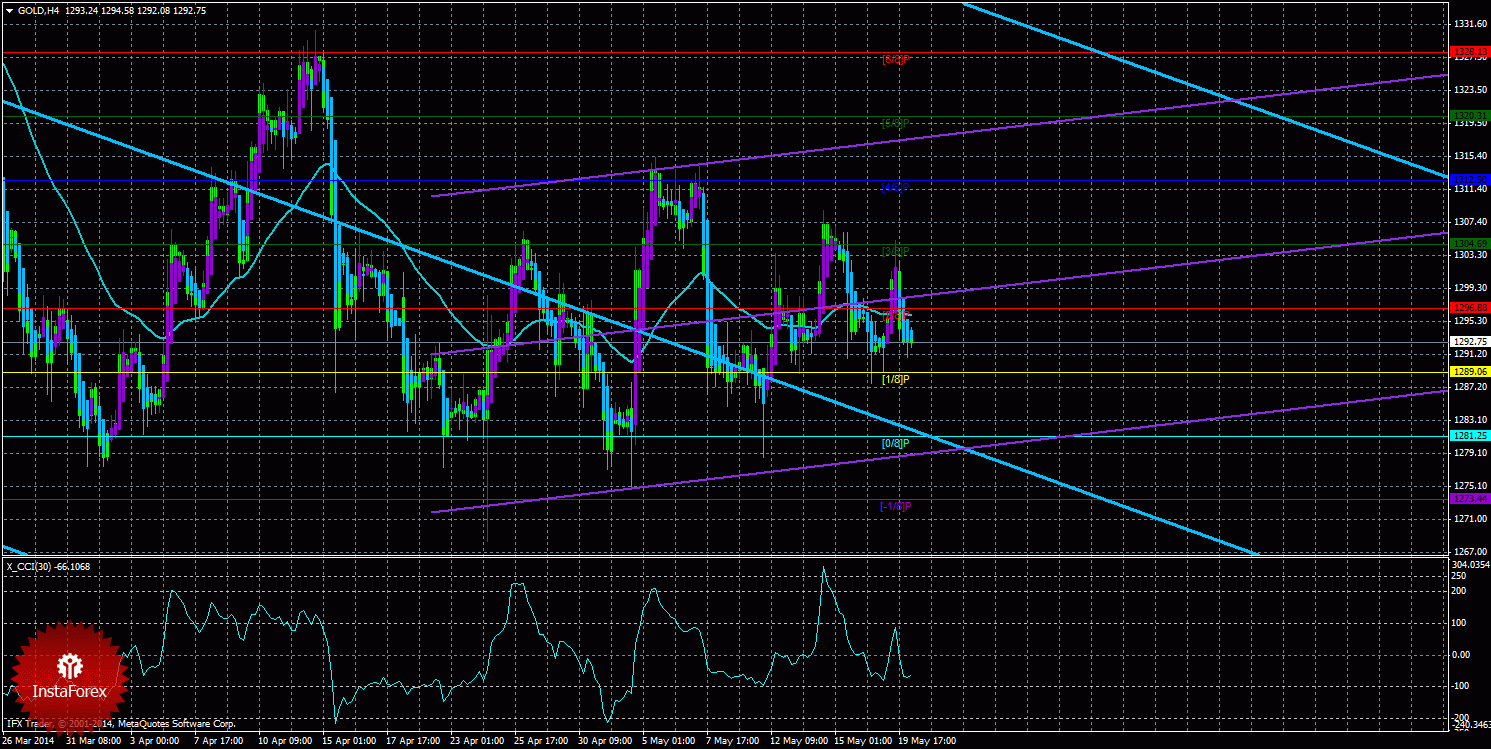
Task: Click the 1267.00 price scale value
Action: [1469, 551]
